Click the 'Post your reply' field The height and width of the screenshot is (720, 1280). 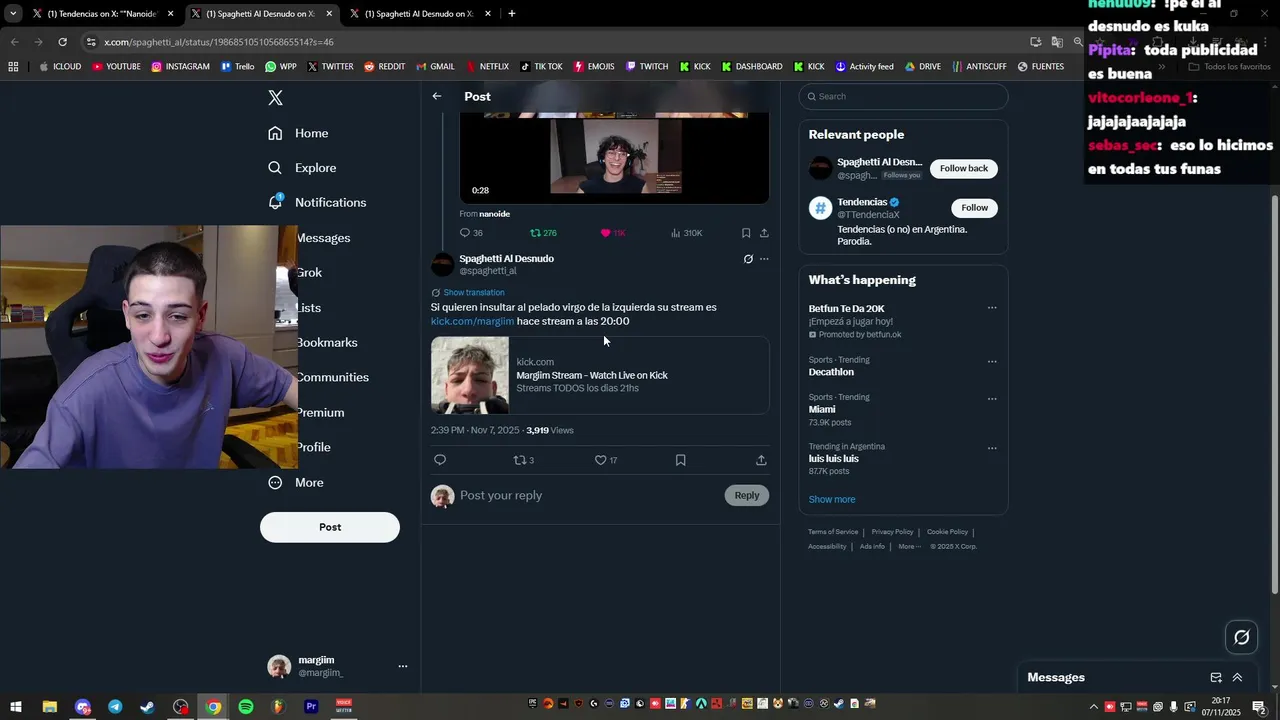click(x=588, y=495)
